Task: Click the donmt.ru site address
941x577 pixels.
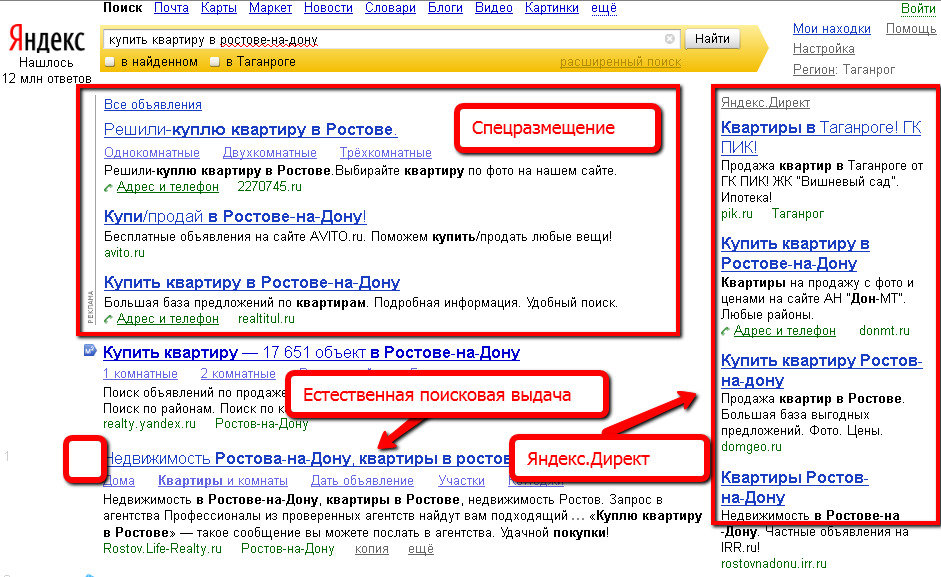Action: (x=884, y=331)
